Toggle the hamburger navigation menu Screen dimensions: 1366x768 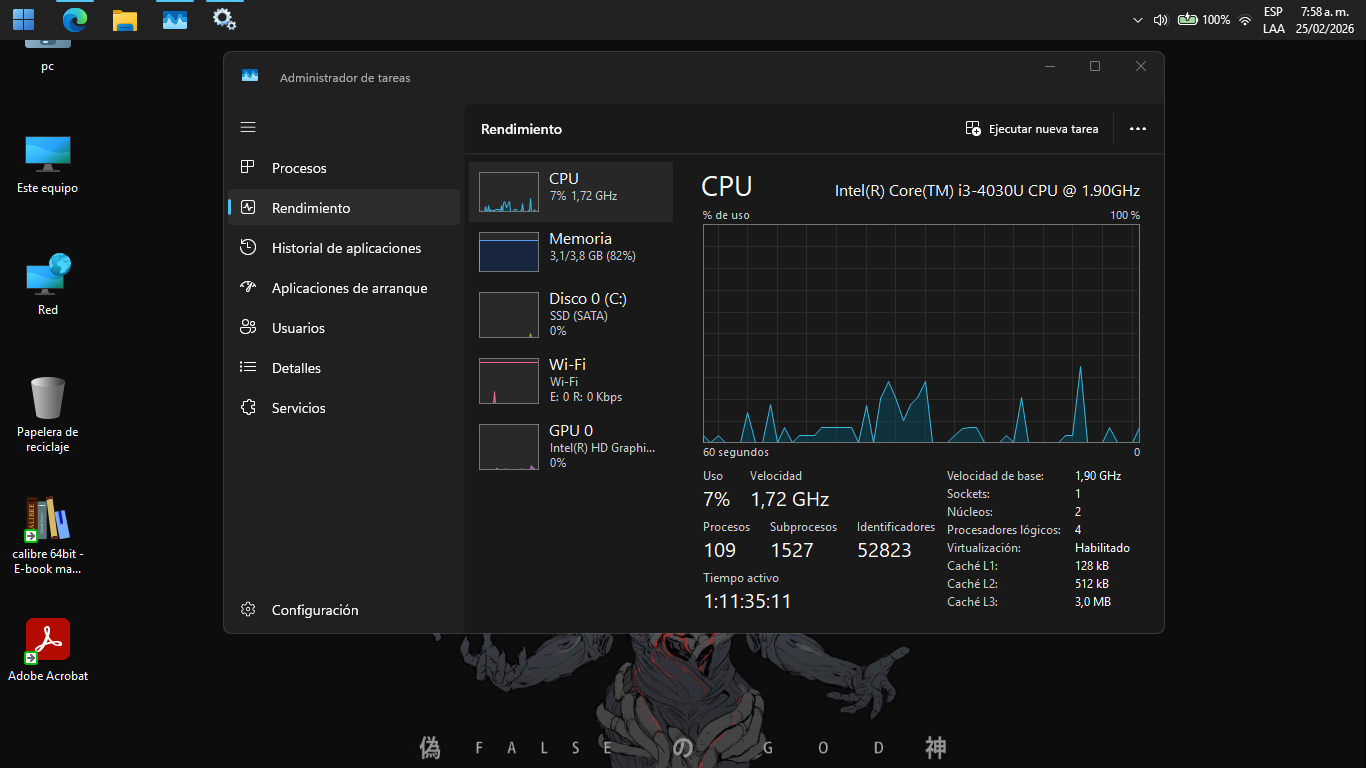coord(248,127)
